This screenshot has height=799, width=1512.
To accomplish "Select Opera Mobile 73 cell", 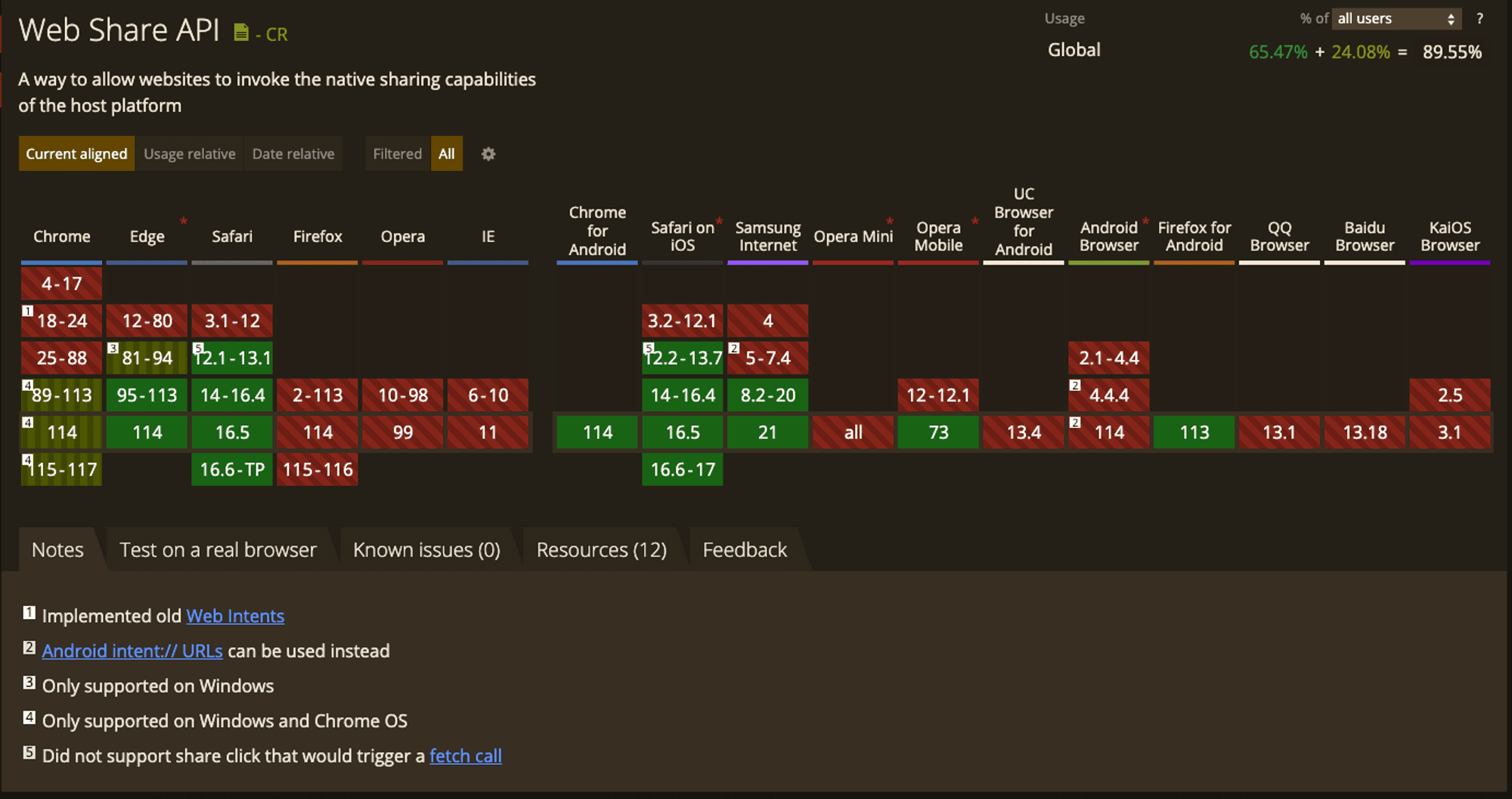I will [x=938, y=432].
